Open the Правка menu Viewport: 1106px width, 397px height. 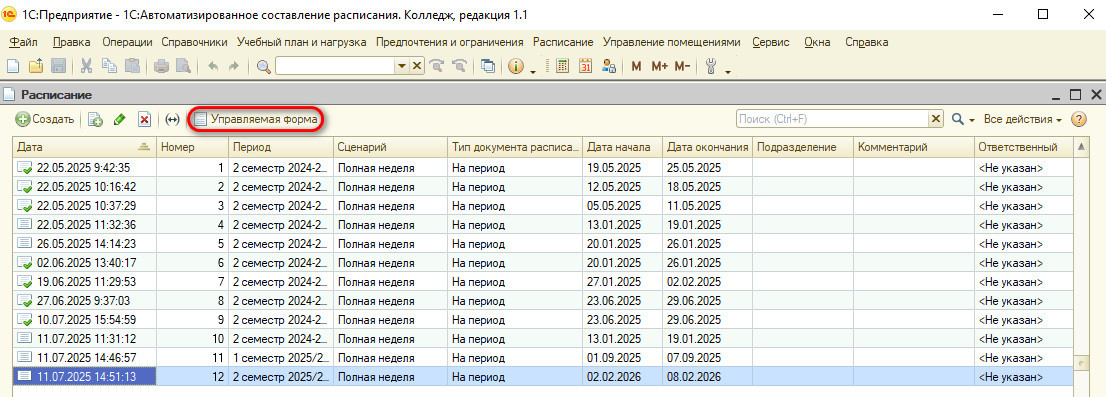coord(72,42)
